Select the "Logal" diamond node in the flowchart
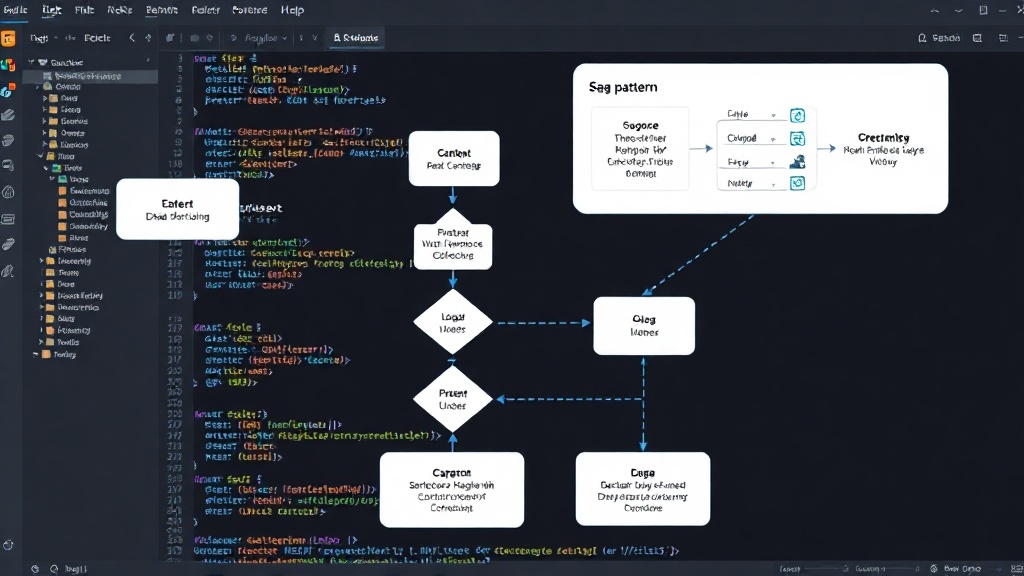 pos(453,323)
